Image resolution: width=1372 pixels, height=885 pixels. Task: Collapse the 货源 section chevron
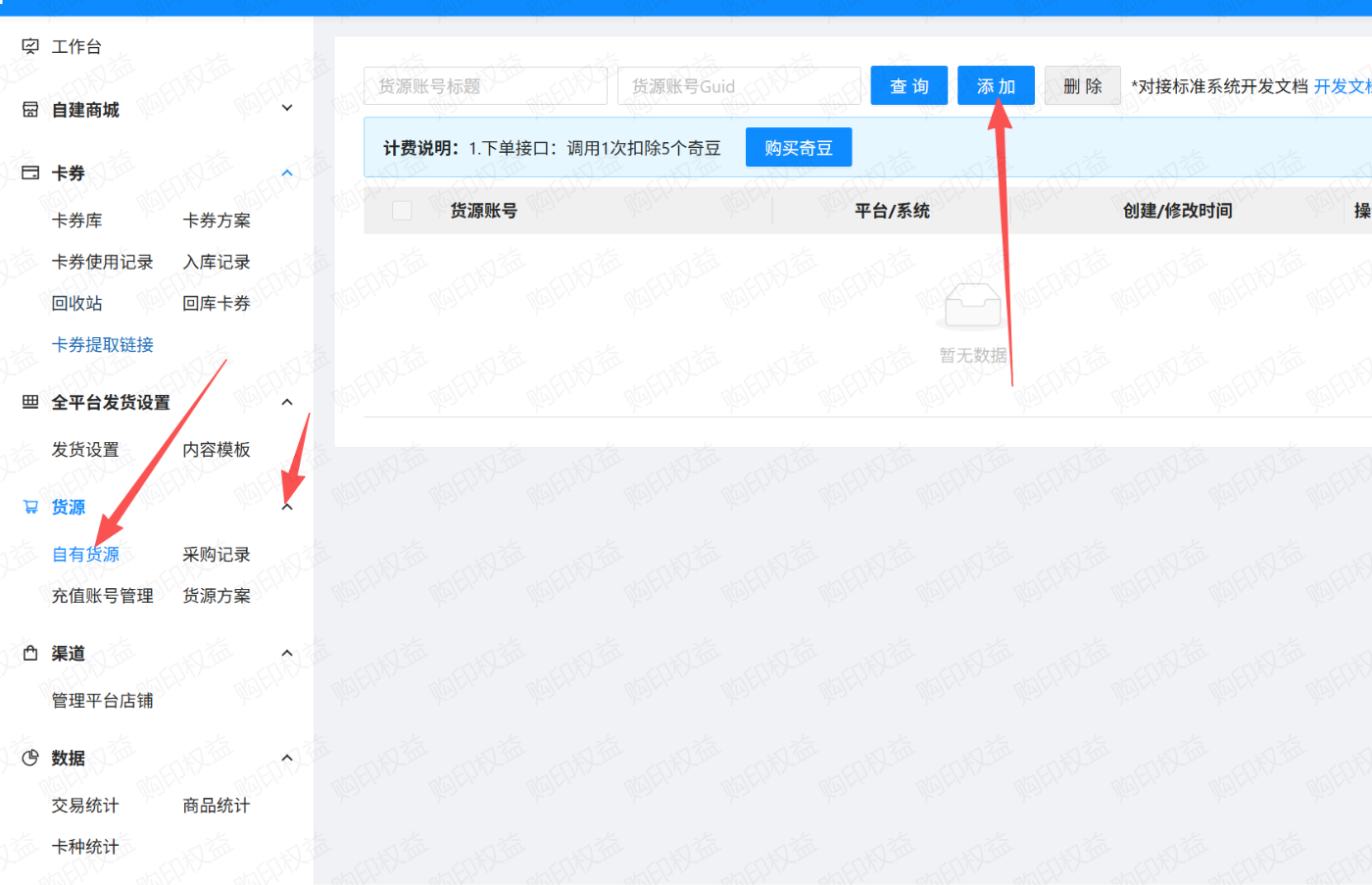(x=286, y=507)
